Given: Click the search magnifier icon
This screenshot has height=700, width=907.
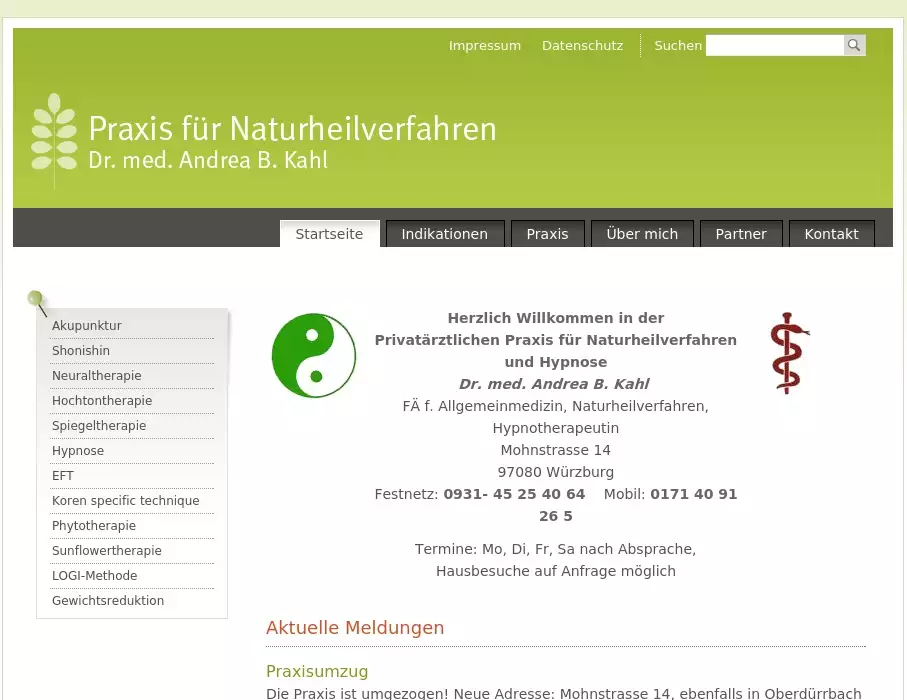Looking at the screenshot, I should click(854, 46).
